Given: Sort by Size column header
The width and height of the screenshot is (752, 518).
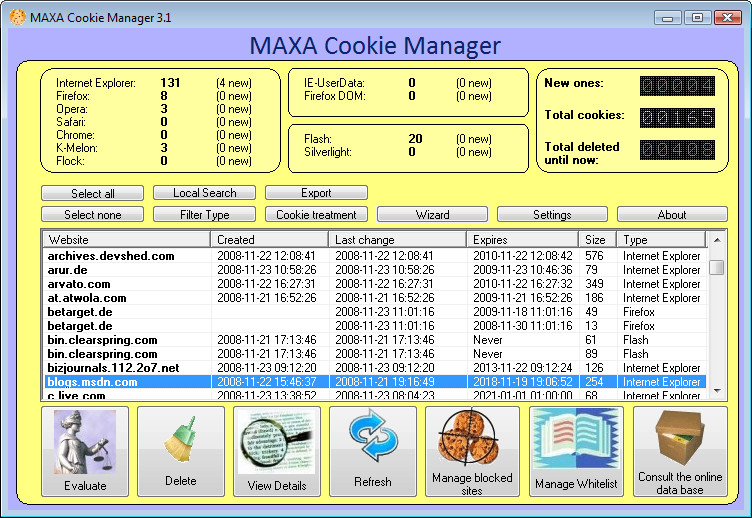Looking at the screenshot, I should coord(598,239).
